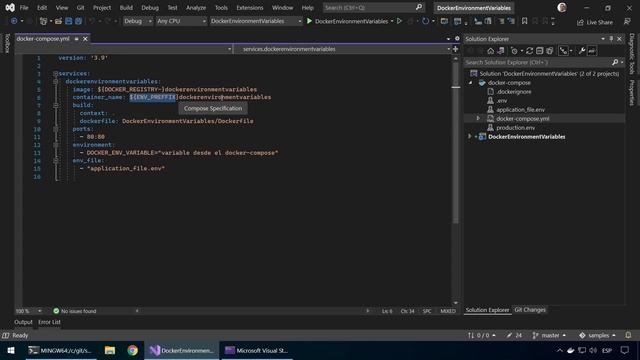Viewport: 640px width, 360px height.
Task: Click Preview Selected Items icon in Solution Explorer
Action: (592, 51)
